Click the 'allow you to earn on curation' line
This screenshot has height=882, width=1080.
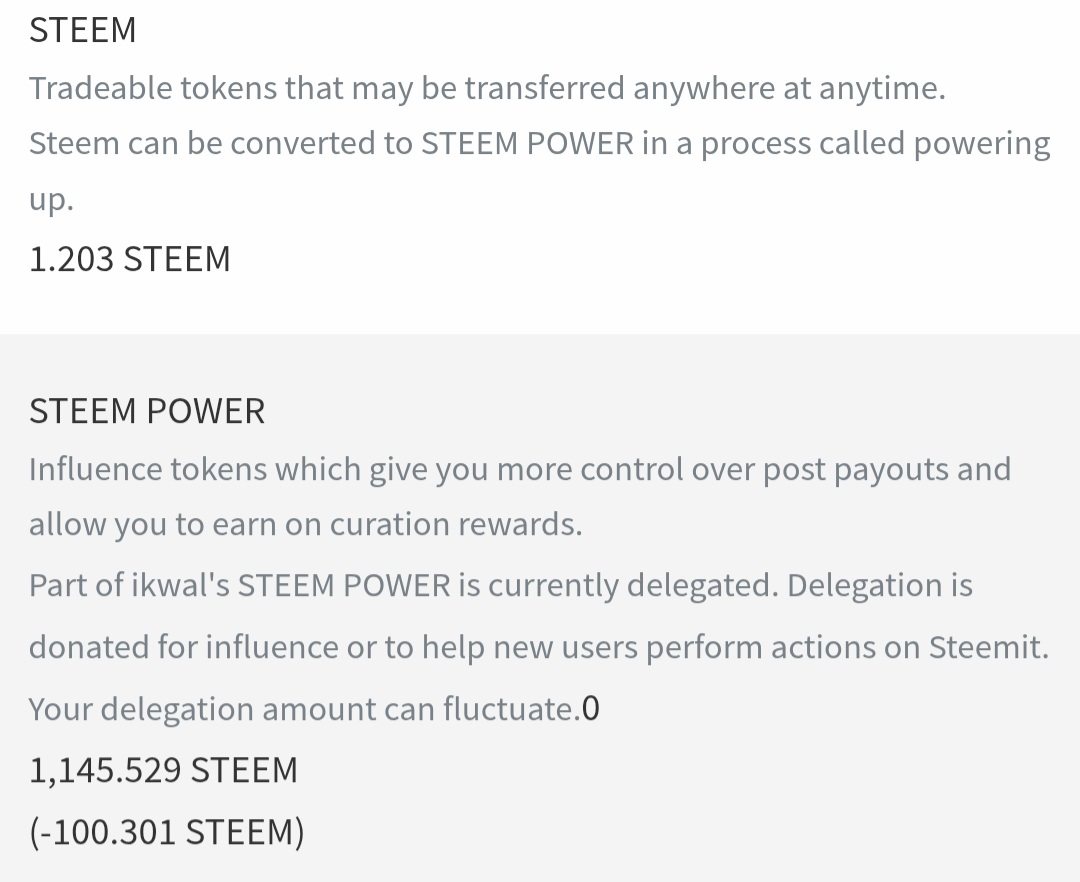pos(306,525)
